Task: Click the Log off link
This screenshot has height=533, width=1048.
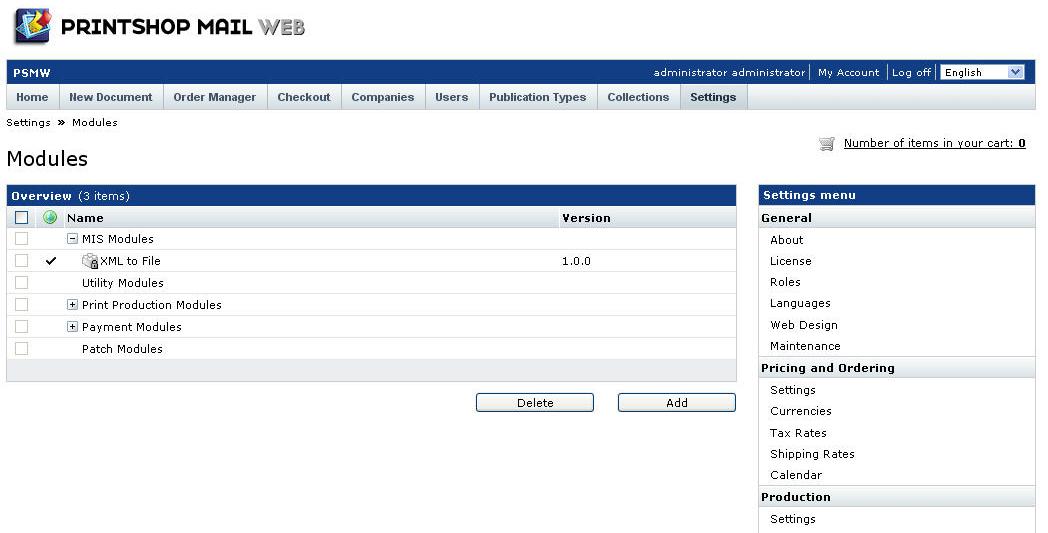Action: (x=911, y=72)
